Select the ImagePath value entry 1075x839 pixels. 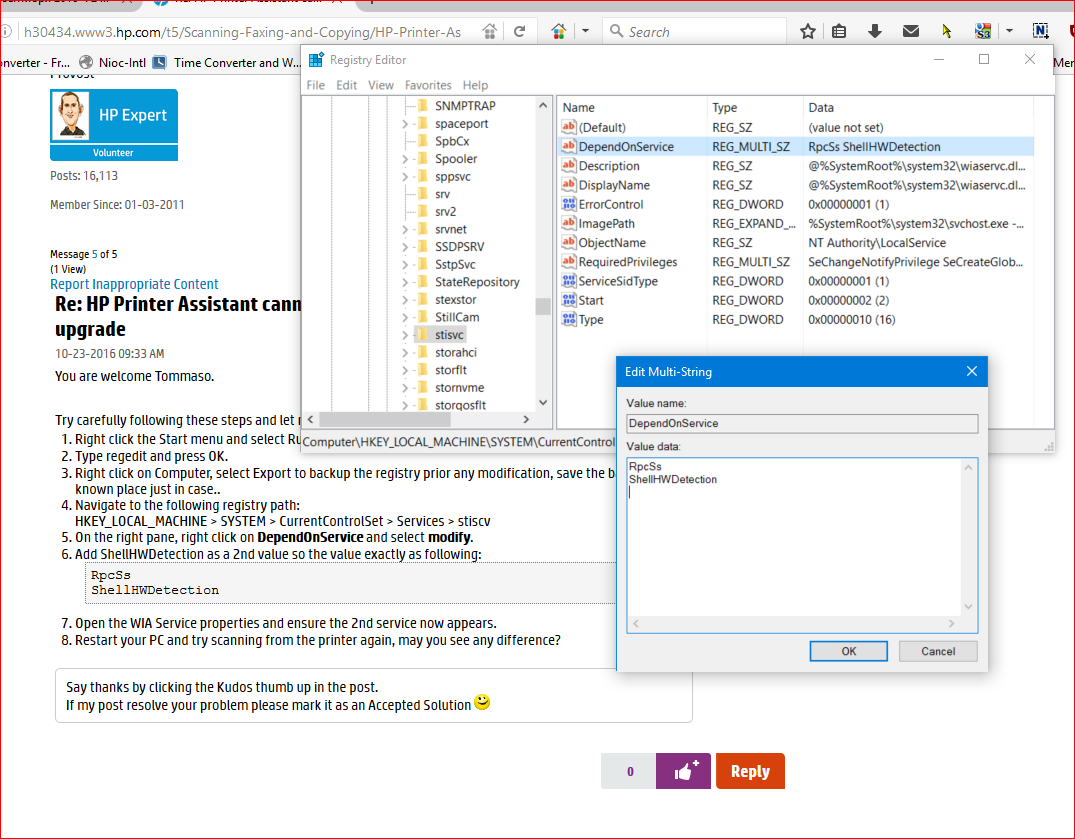click(606, 223)
